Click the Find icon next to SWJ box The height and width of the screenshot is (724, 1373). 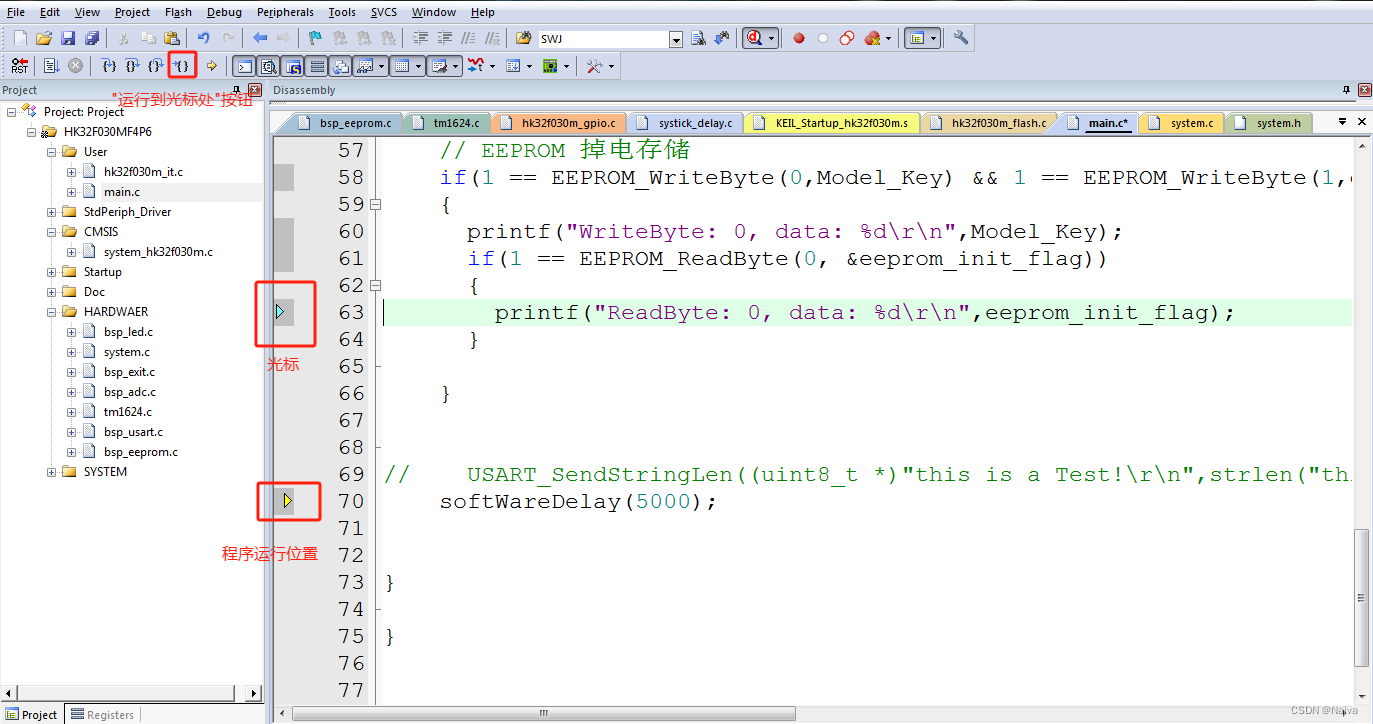coord(698,38)
